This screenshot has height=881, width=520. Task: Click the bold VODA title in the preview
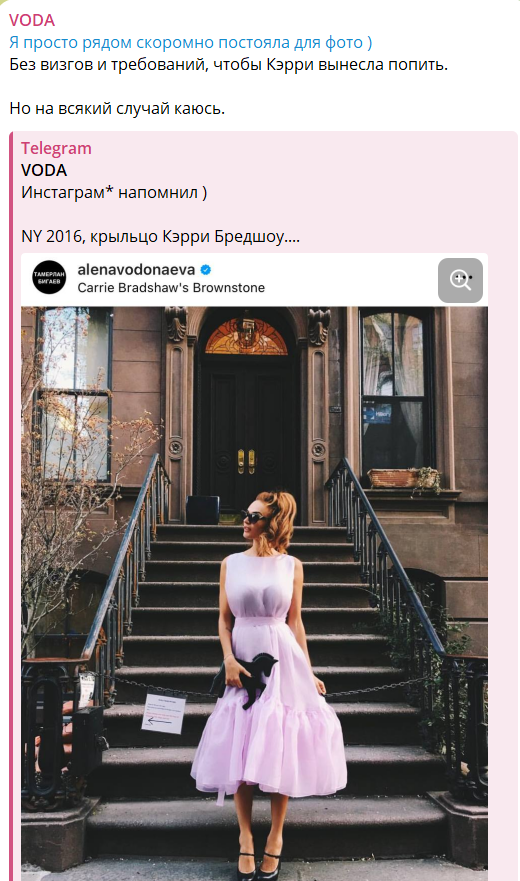tap(44, 170)
